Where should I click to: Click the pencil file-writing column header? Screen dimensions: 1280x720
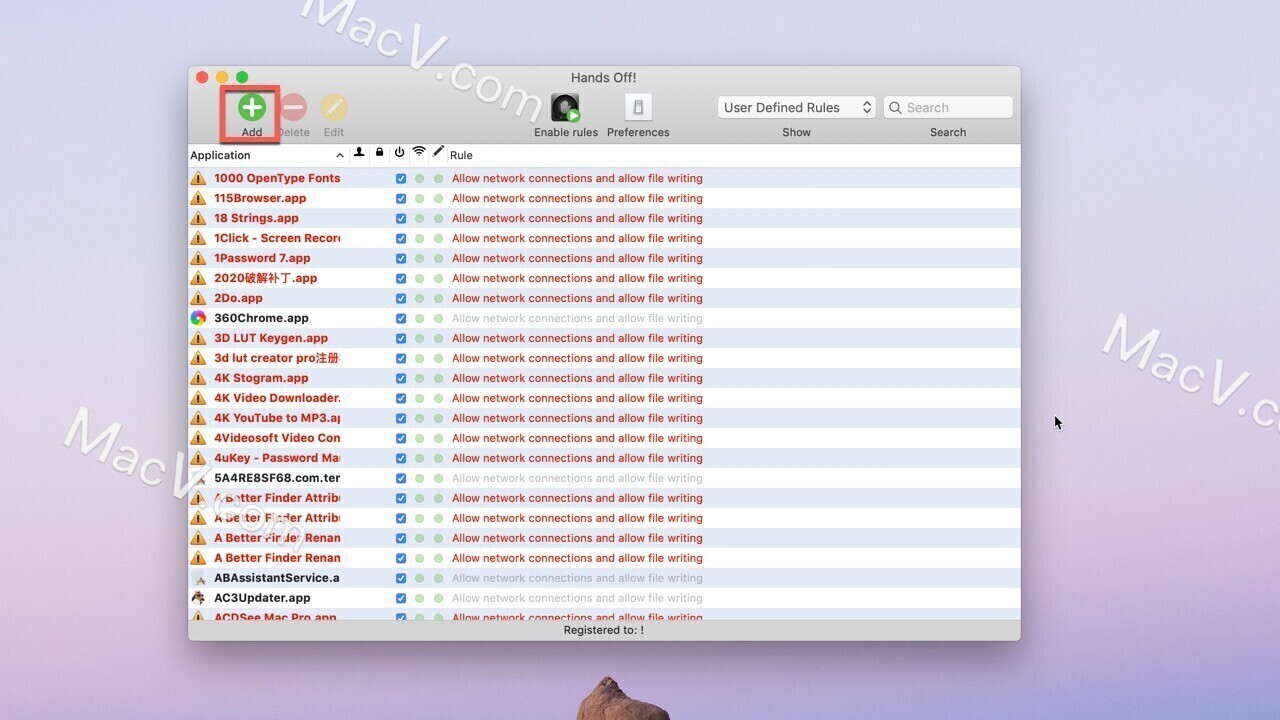pyautogui.click(x=438, y=153)
